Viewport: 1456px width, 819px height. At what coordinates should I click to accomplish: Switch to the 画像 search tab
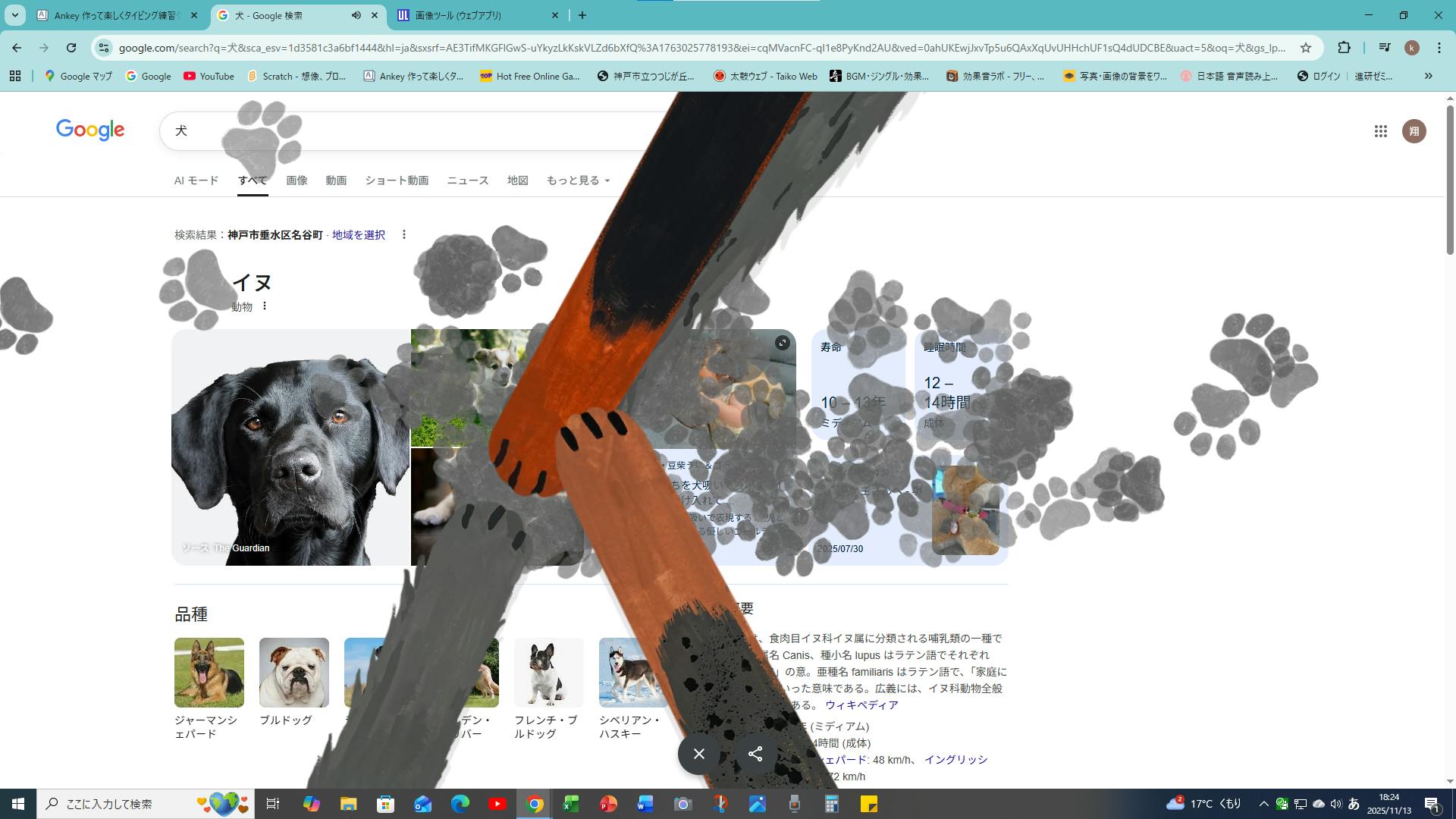pos(297,180)
